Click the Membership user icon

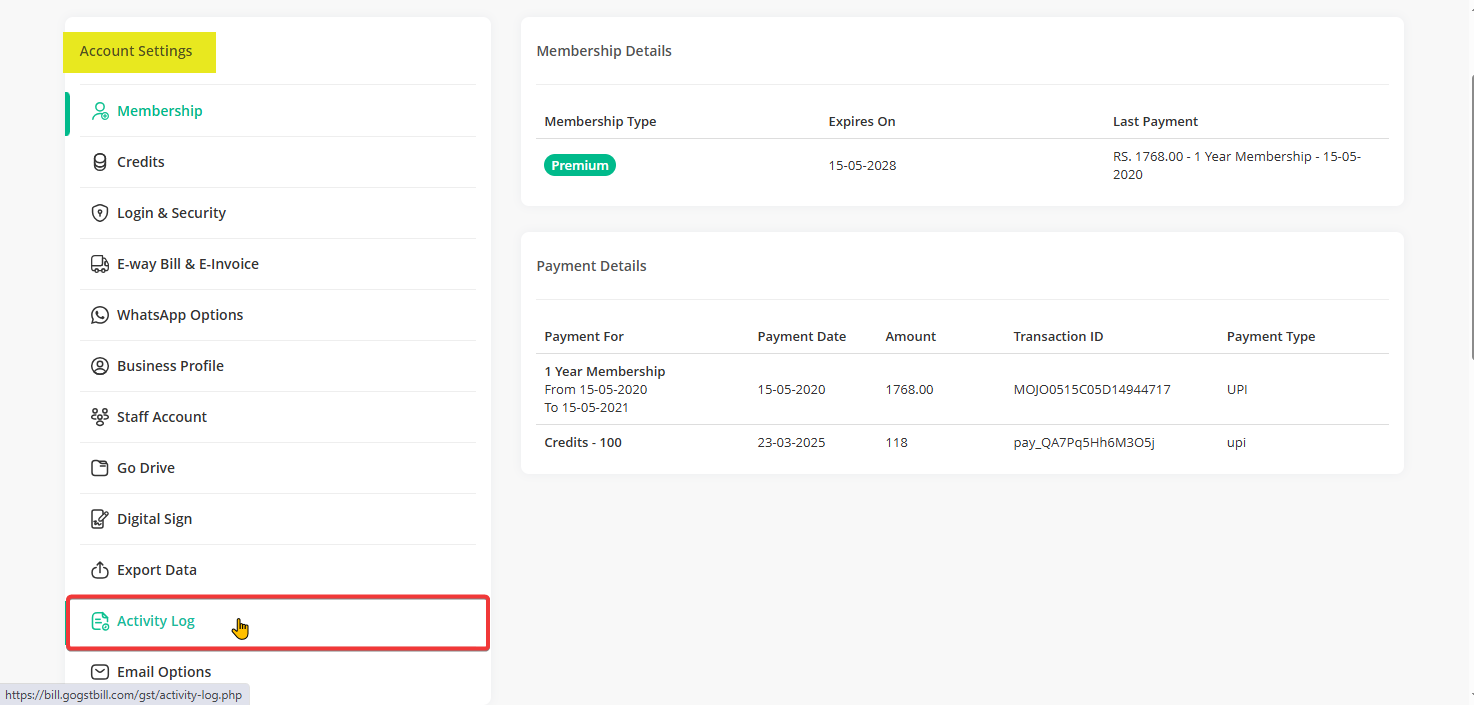coord(100,111)
